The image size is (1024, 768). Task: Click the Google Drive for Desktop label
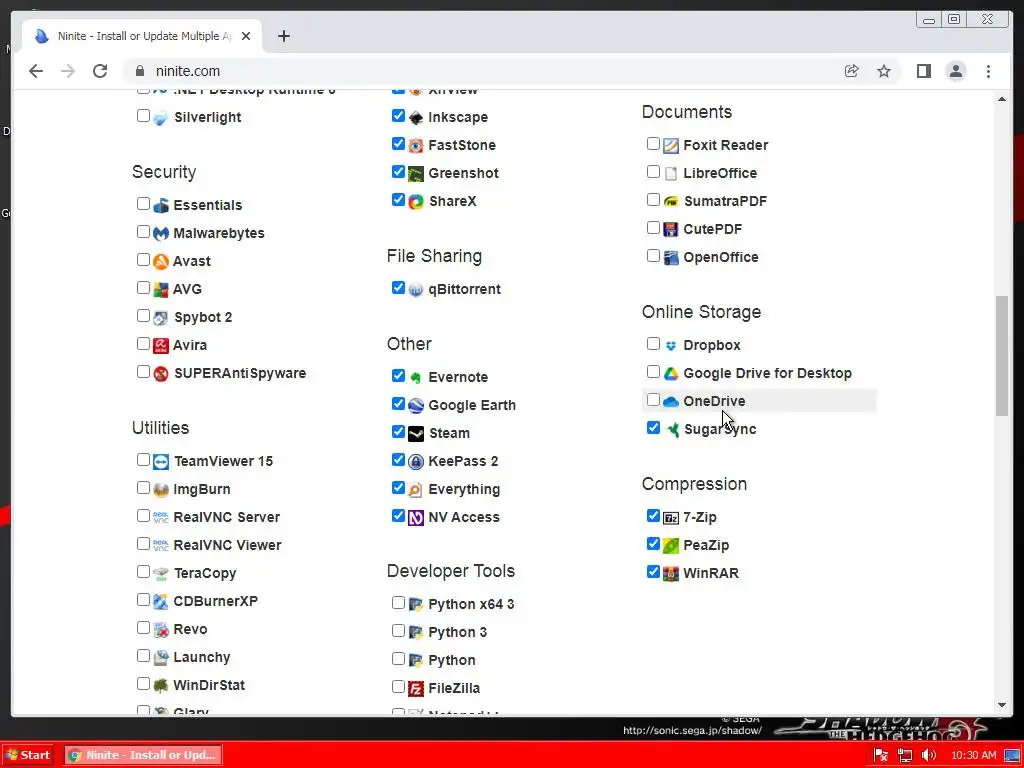767,374
